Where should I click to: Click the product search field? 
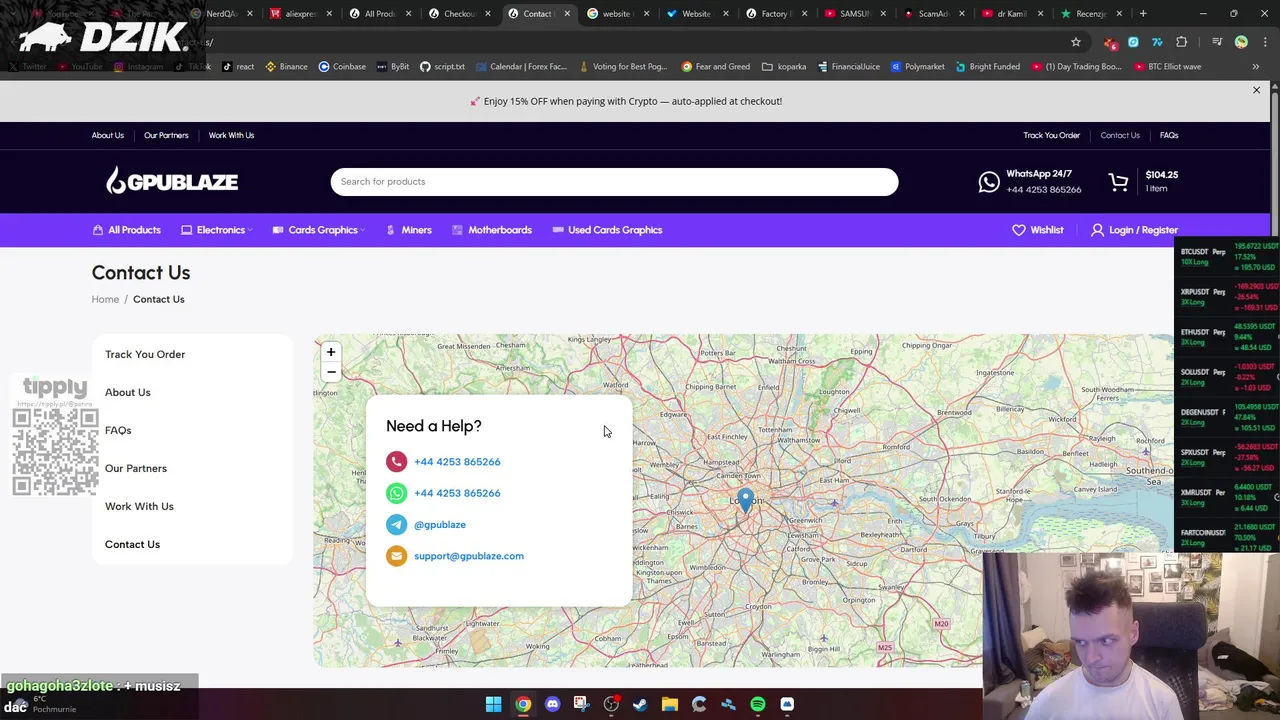[614, 182]
